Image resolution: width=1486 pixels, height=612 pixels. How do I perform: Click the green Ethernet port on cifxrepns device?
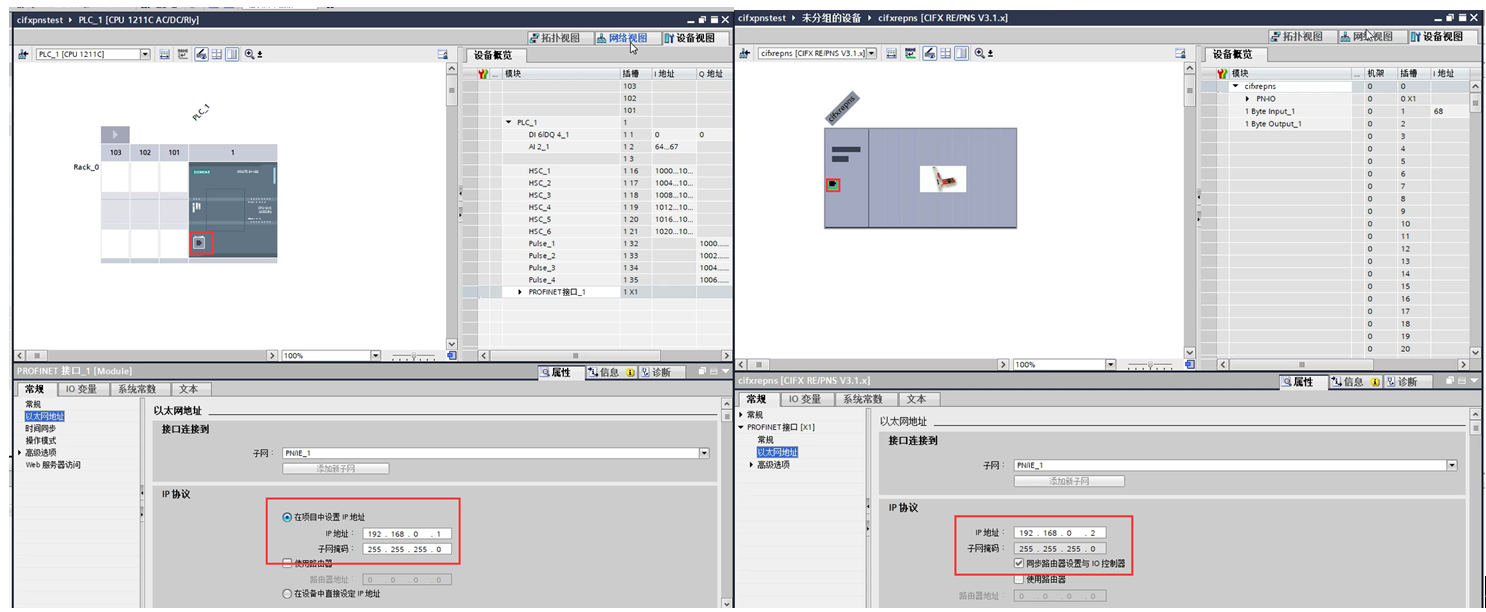(x=832, y=185)
